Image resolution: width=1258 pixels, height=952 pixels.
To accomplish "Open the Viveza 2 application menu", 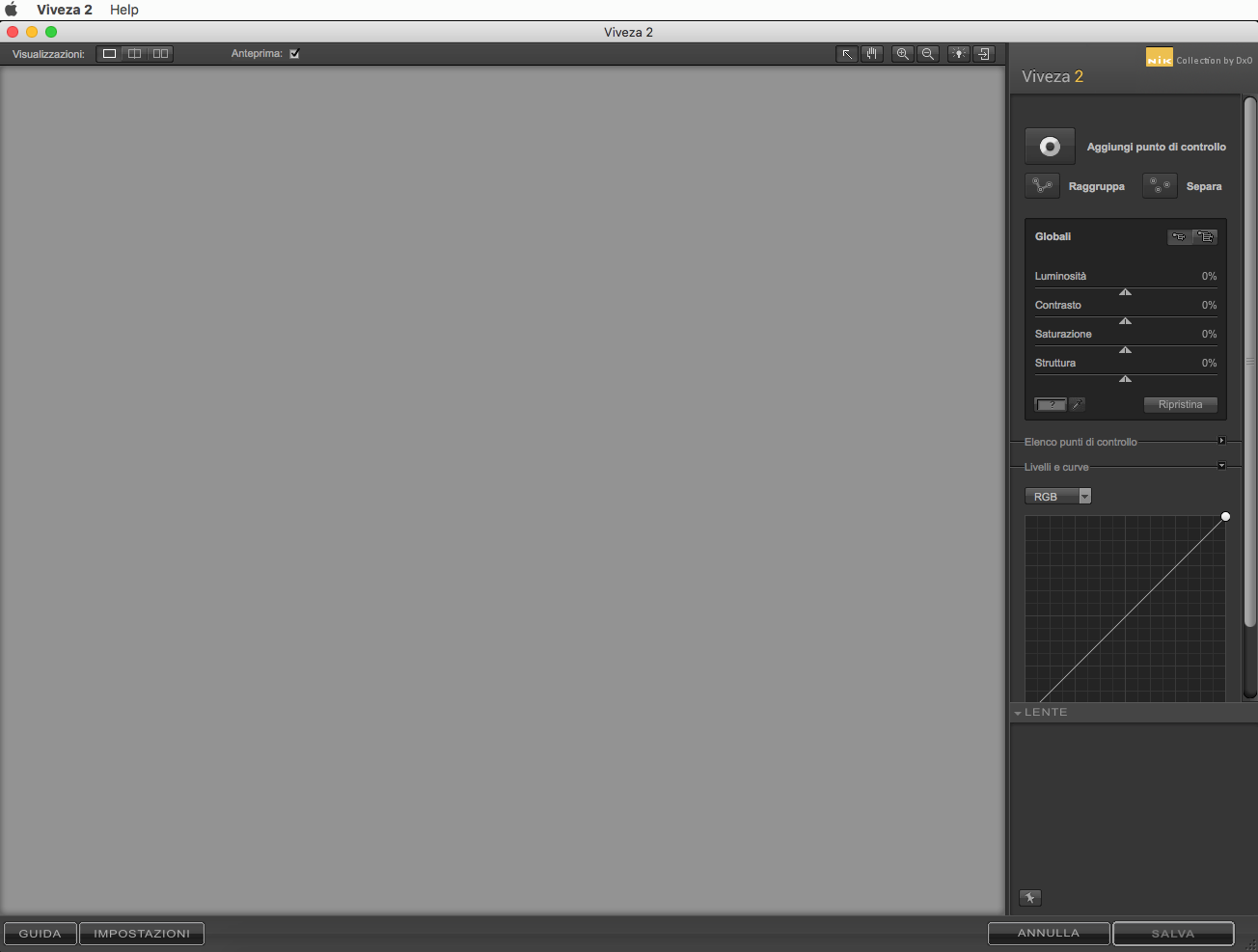I will [65, 10].
